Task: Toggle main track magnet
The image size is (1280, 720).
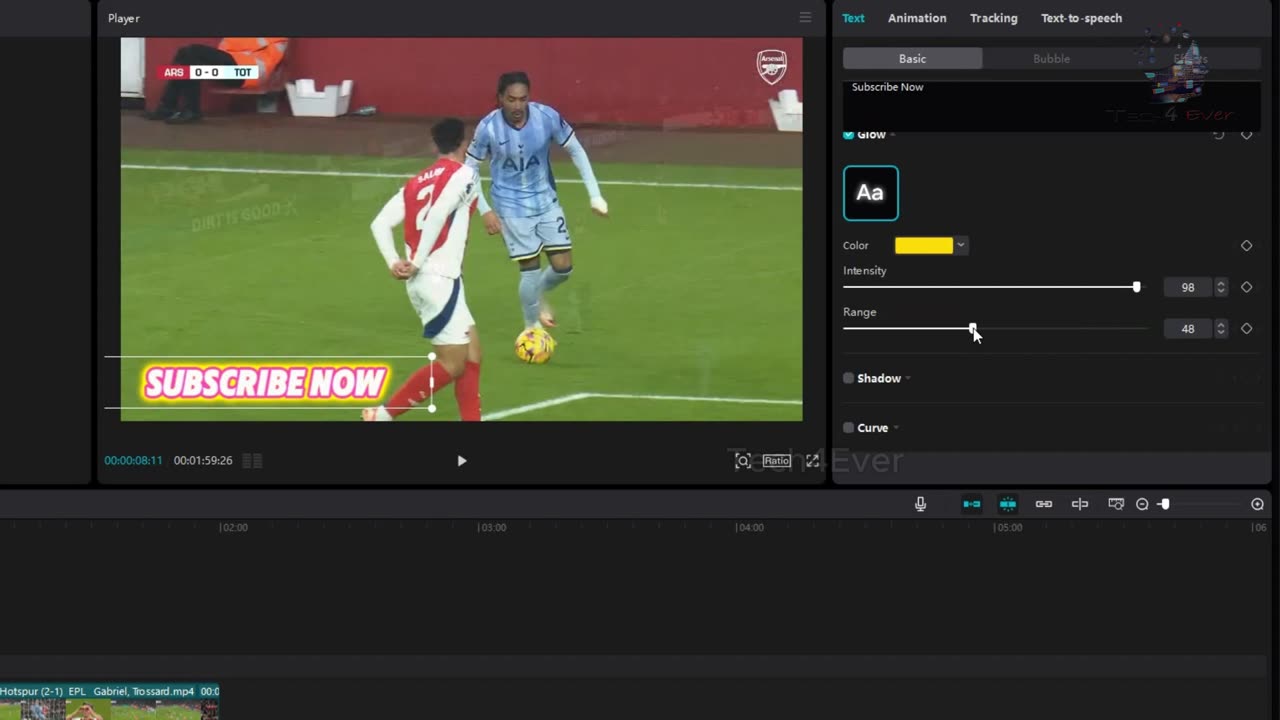Action: tap(971, 504)
